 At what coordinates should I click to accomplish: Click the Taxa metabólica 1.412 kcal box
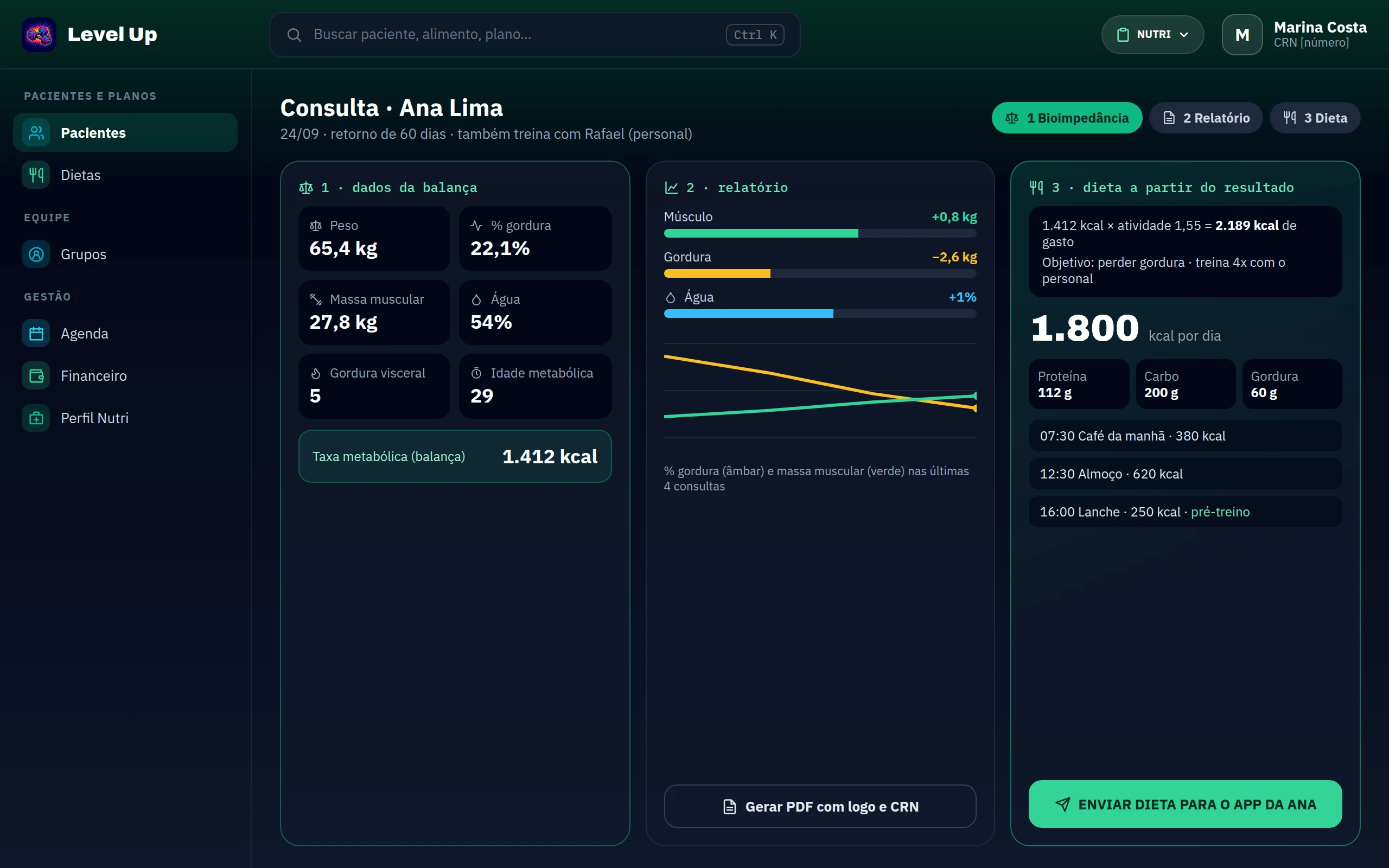[x=455, y=456]
